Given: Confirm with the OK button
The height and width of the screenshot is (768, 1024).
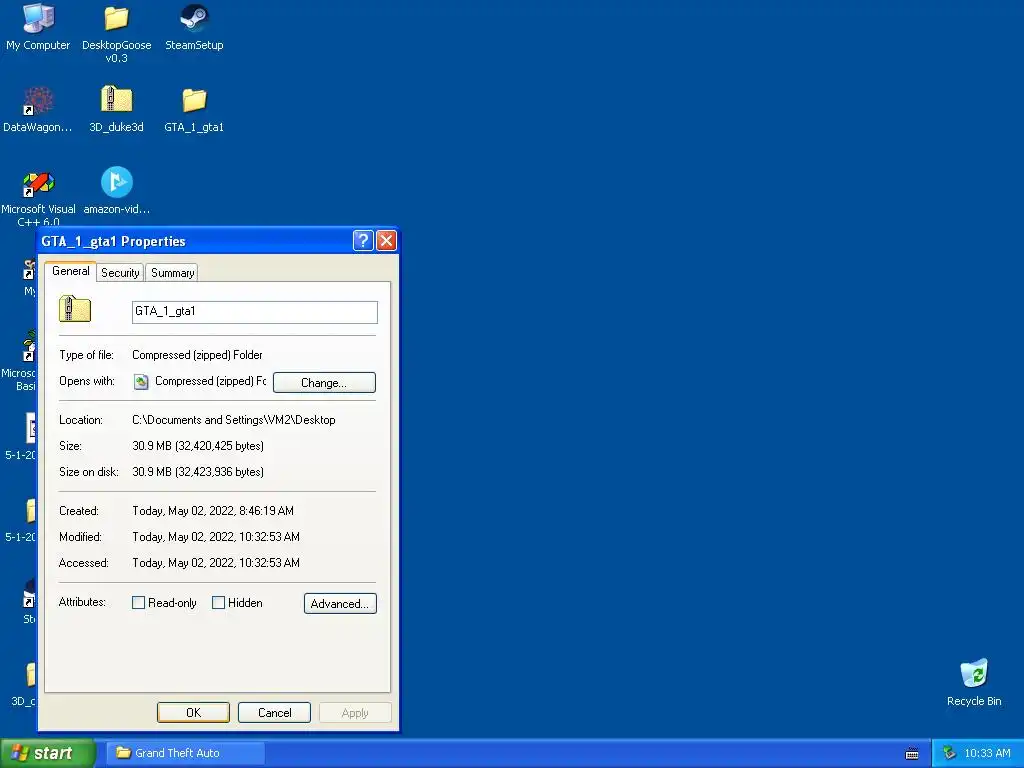Looking at the screenshot, I should [193, 712].
